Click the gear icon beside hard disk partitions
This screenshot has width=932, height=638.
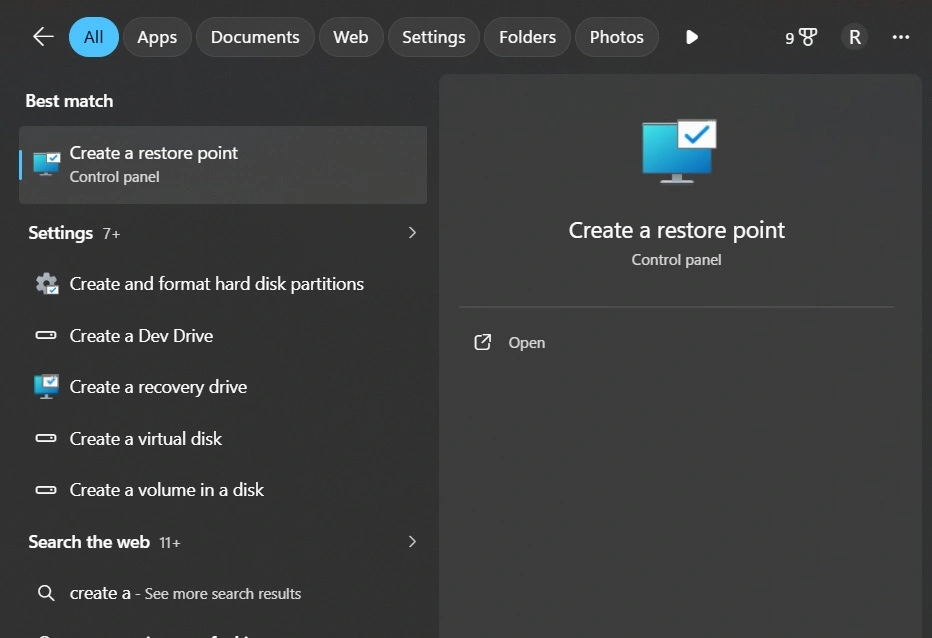46,284
